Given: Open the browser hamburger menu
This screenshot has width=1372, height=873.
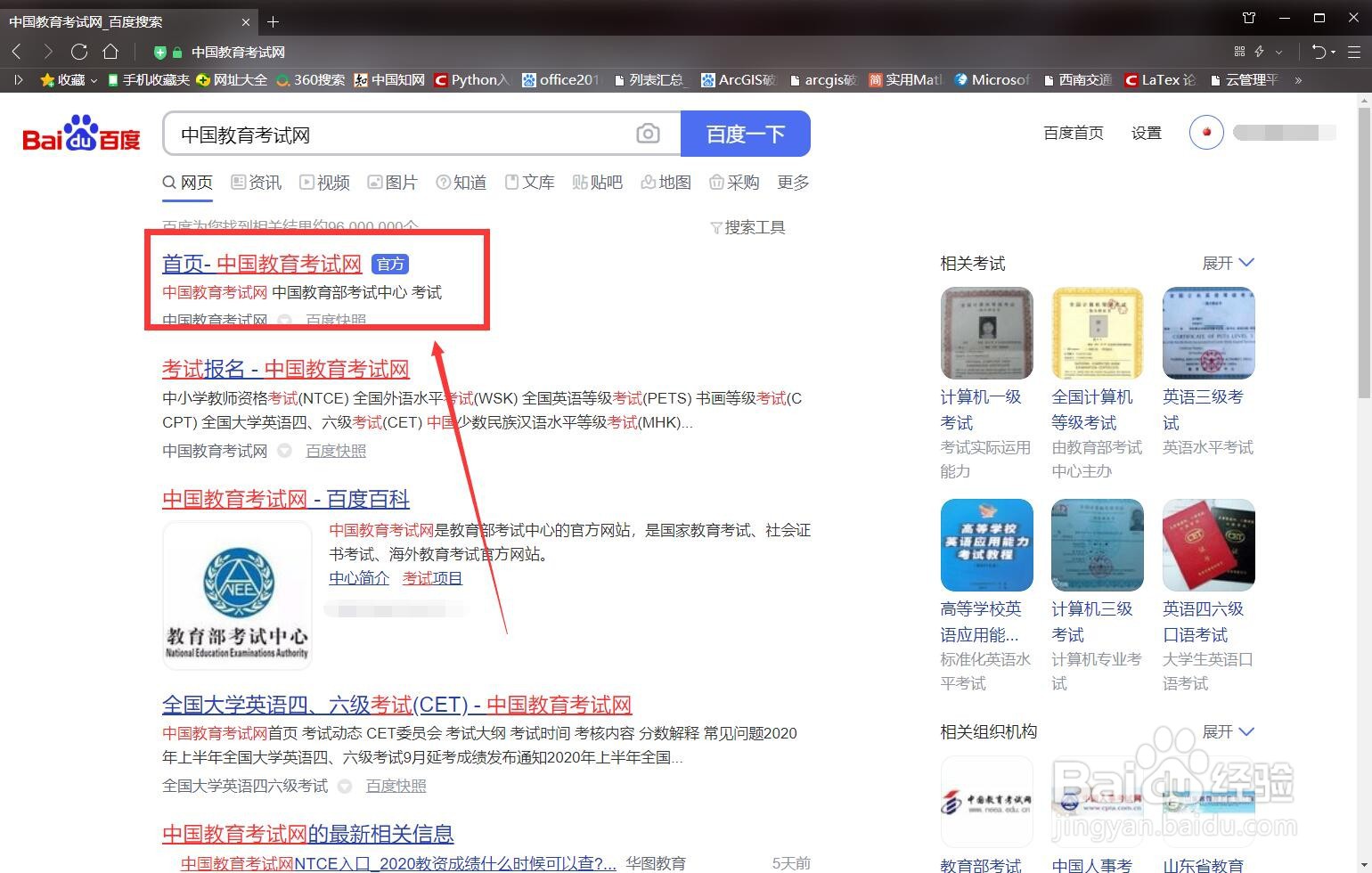Looking at the screenshot, I should click(1354, 52).
